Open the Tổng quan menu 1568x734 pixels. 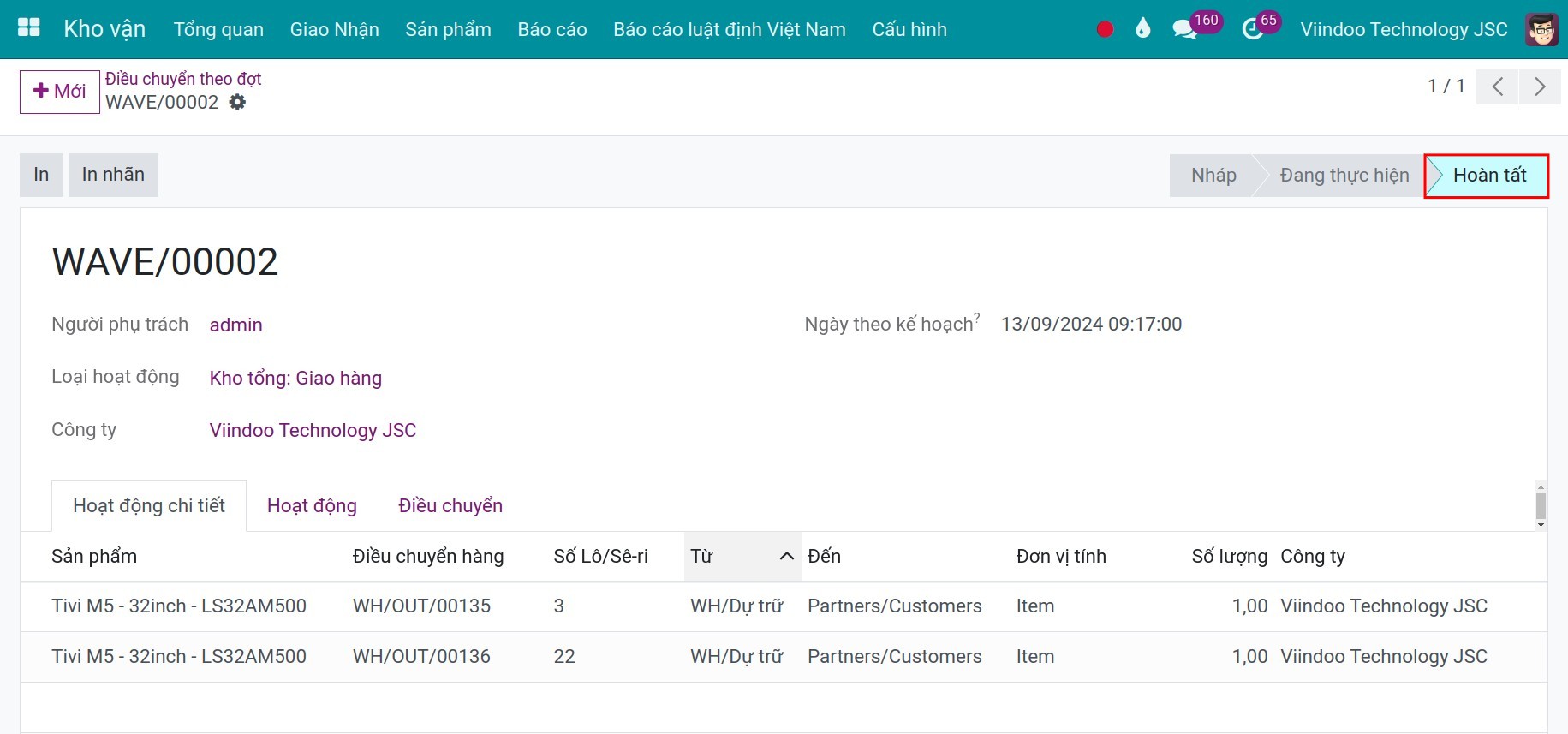218,29
